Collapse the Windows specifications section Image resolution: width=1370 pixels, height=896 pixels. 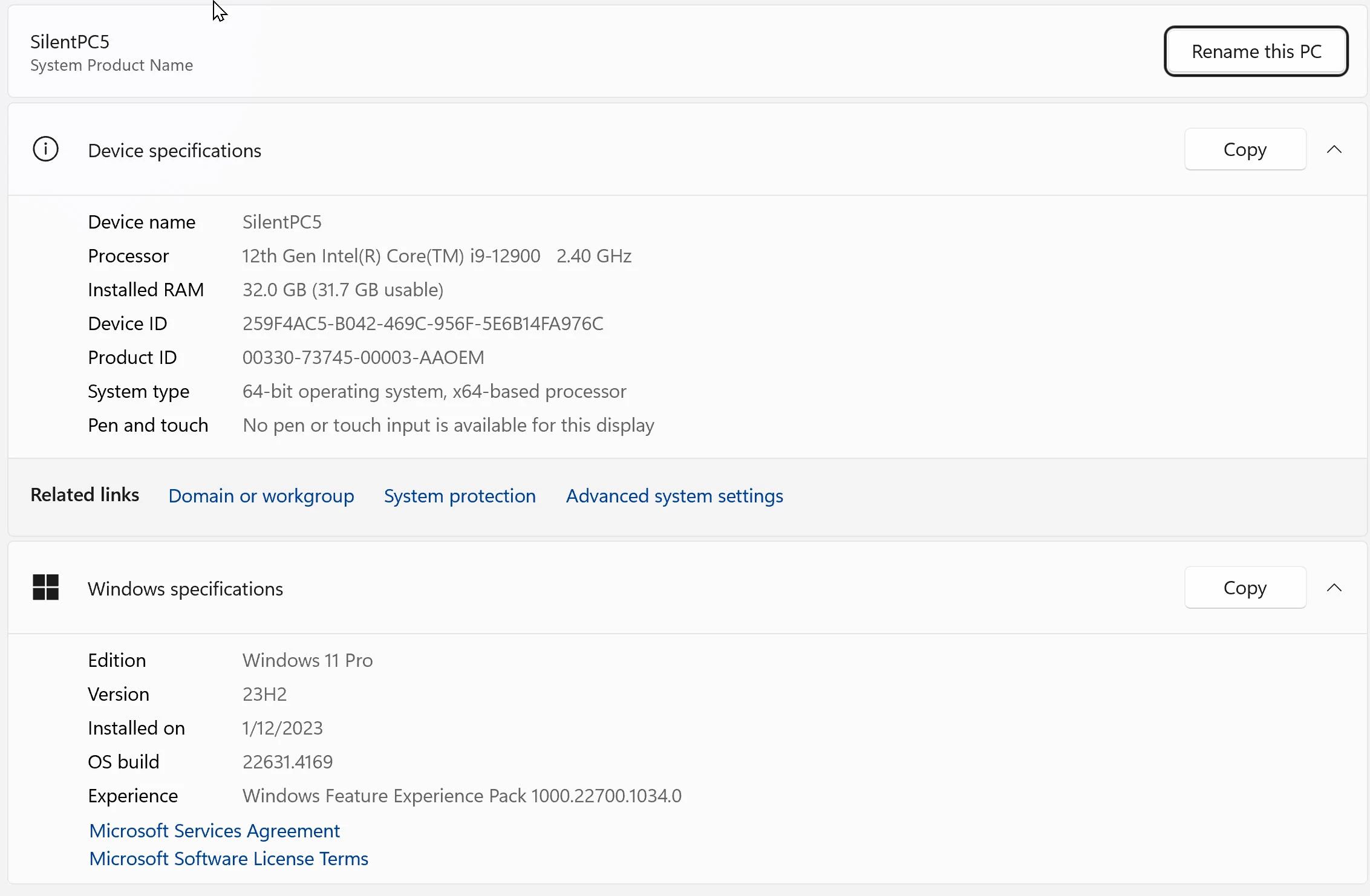[1334, 588]
